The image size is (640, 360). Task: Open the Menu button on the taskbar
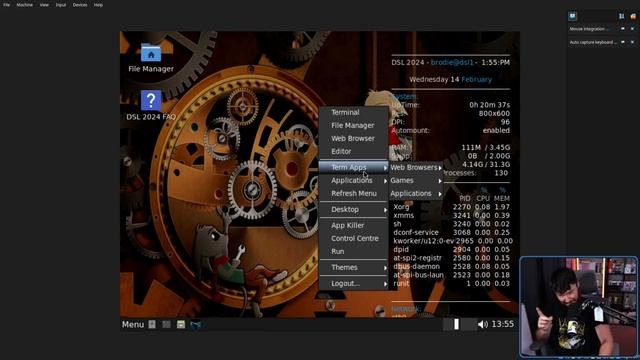click(133, 324)
